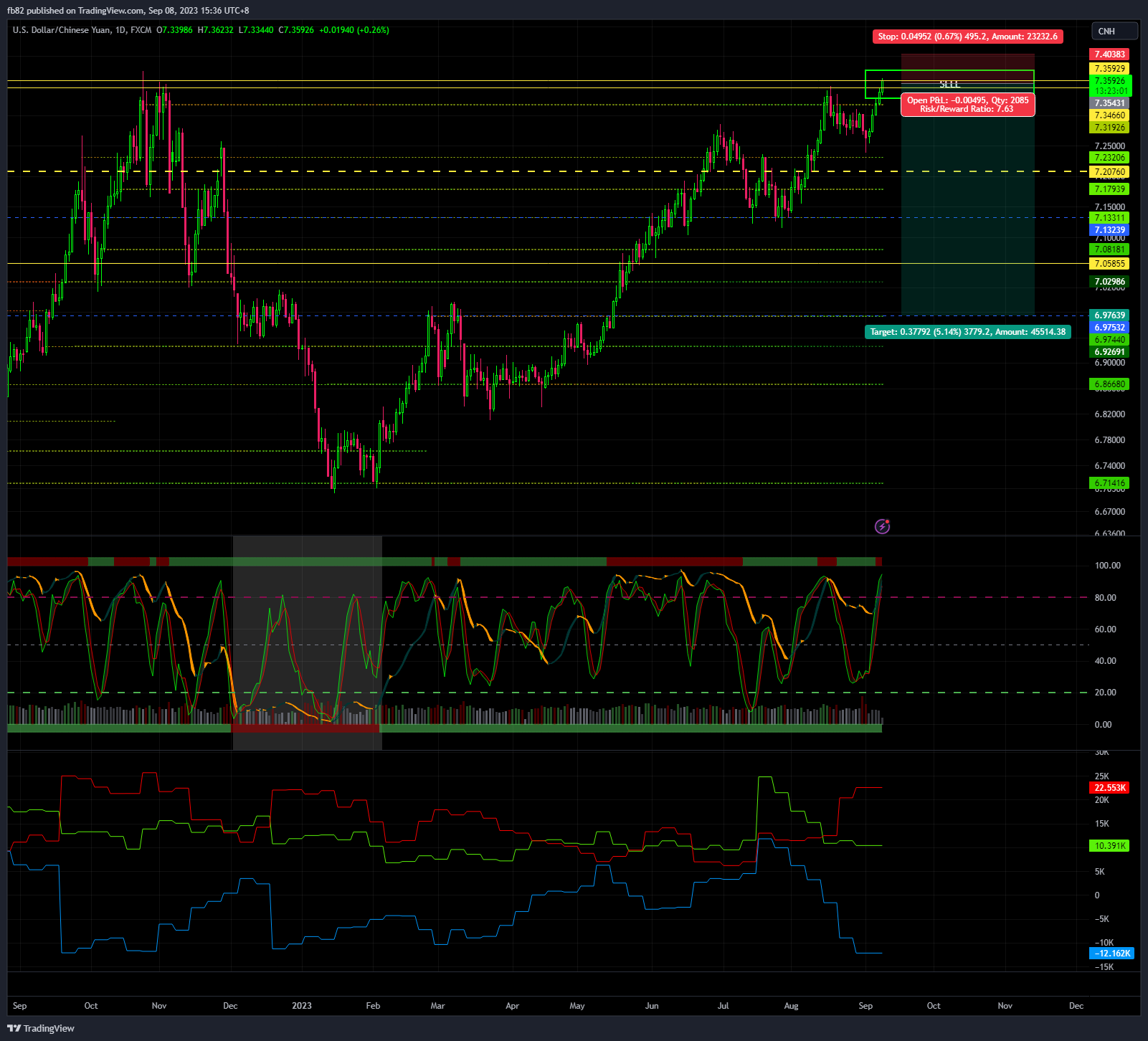This screenshot has height=1041, width=1148.
Task: Click the change value +0.01940 (+0.26%)
Action: (x=354, y=30)
